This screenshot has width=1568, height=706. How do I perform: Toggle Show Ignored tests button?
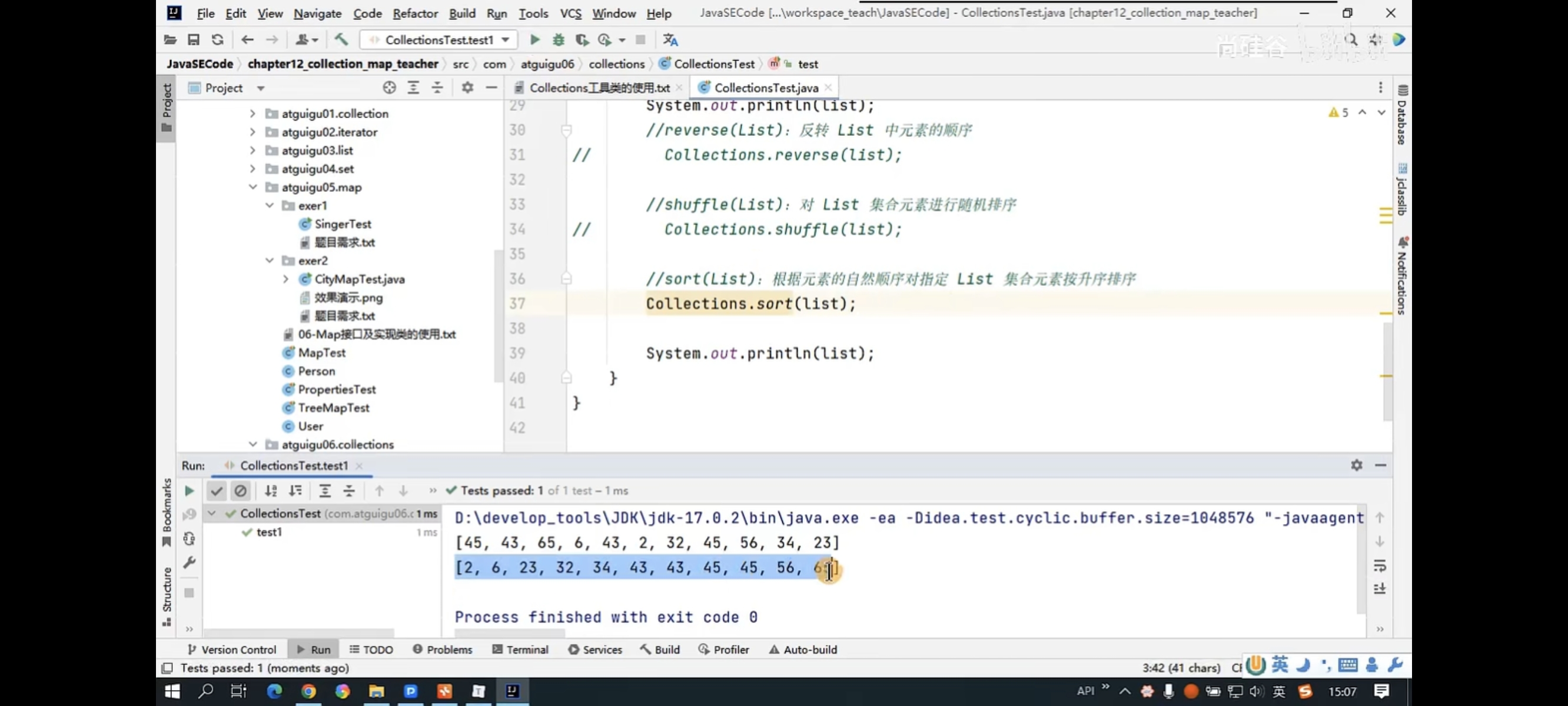point(240,491)
